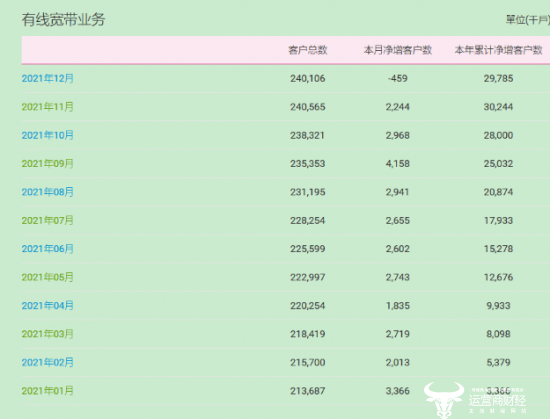Select total customers value 220,254
Viewport: 550px width, 419px height.
[308, 305]
